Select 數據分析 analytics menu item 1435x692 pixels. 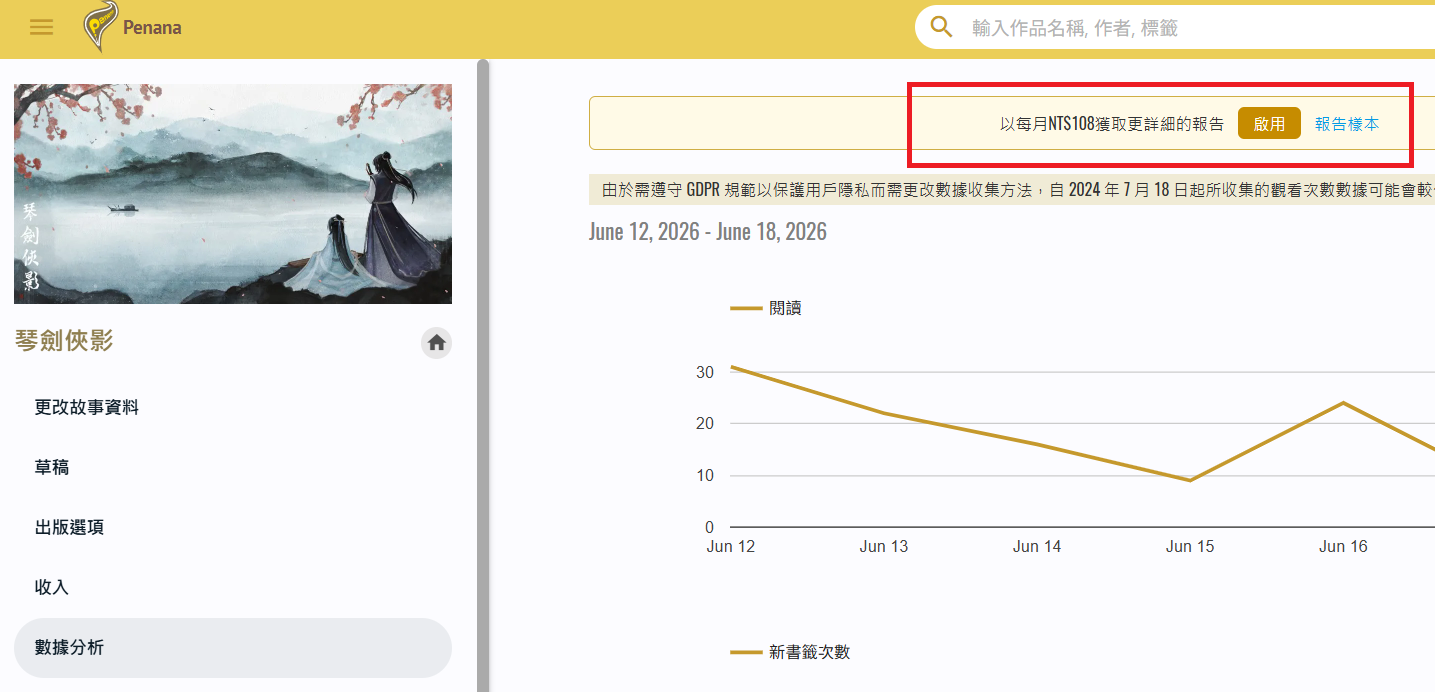click(x=233, y=647)
